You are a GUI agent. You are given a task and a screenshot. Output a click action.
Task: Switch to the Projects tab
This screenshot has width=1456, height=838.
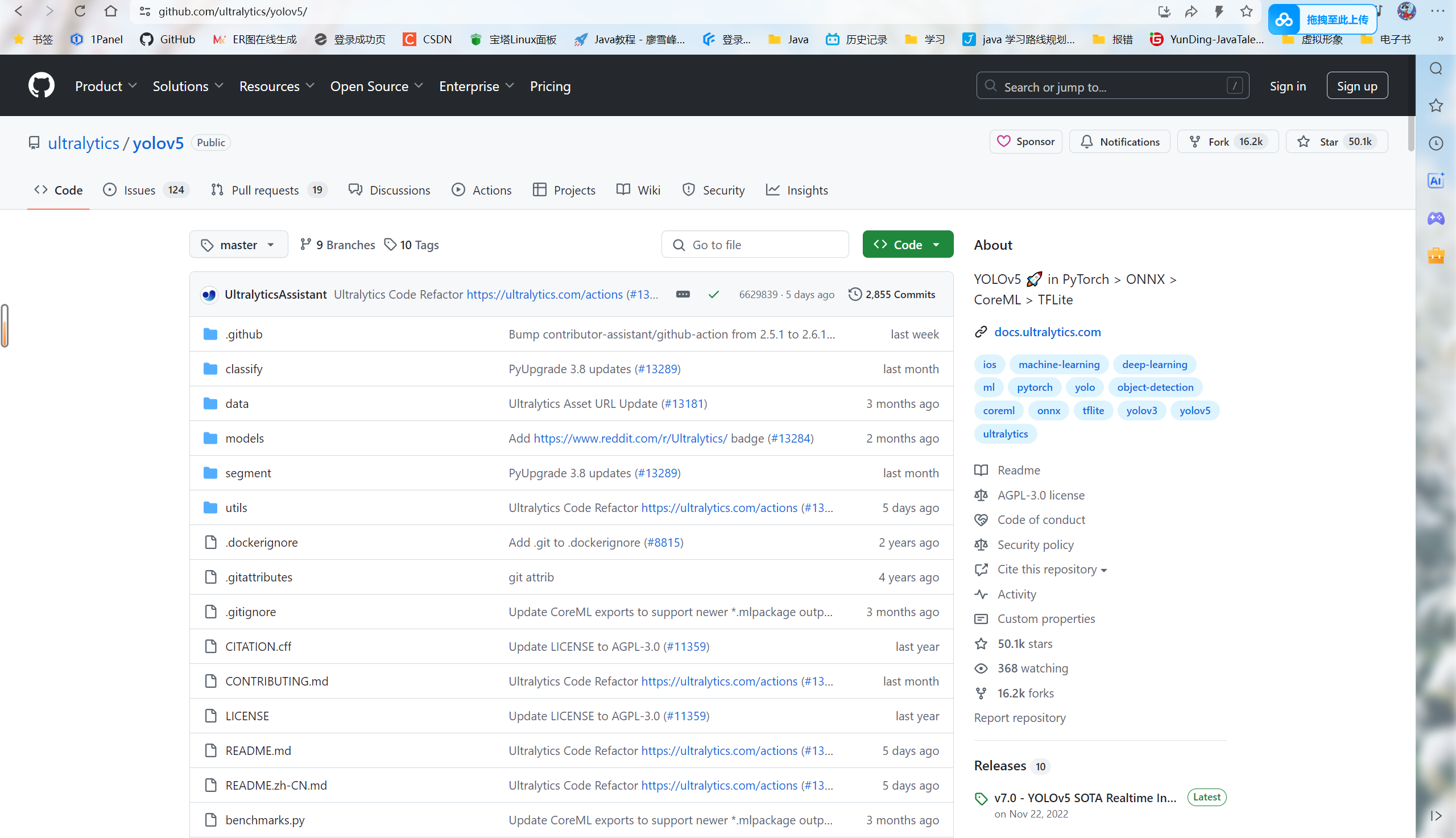pyautogui.click(x=564, y=190)
